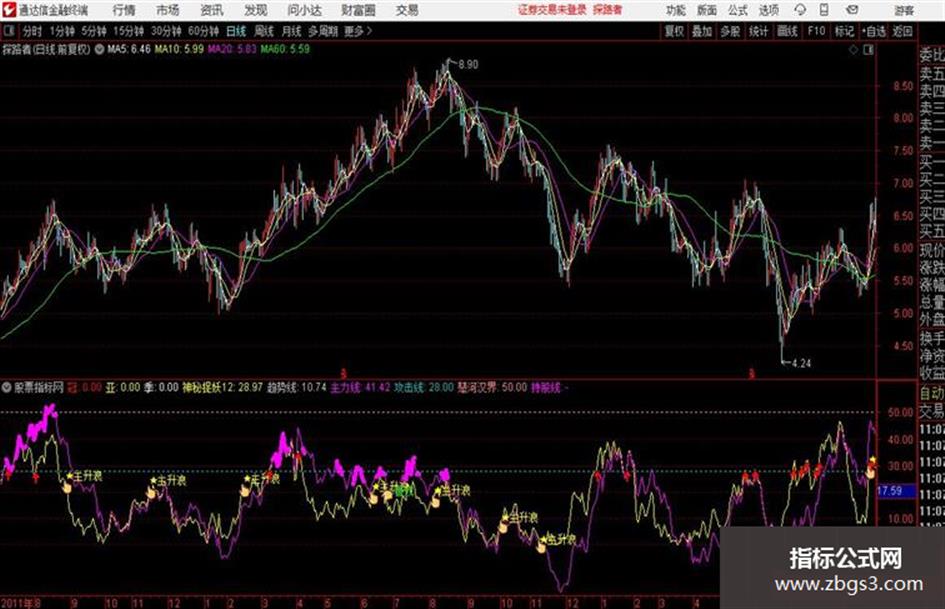945x609 pixels.
Task: Click the F10 company info button
Action: point(817,31)
